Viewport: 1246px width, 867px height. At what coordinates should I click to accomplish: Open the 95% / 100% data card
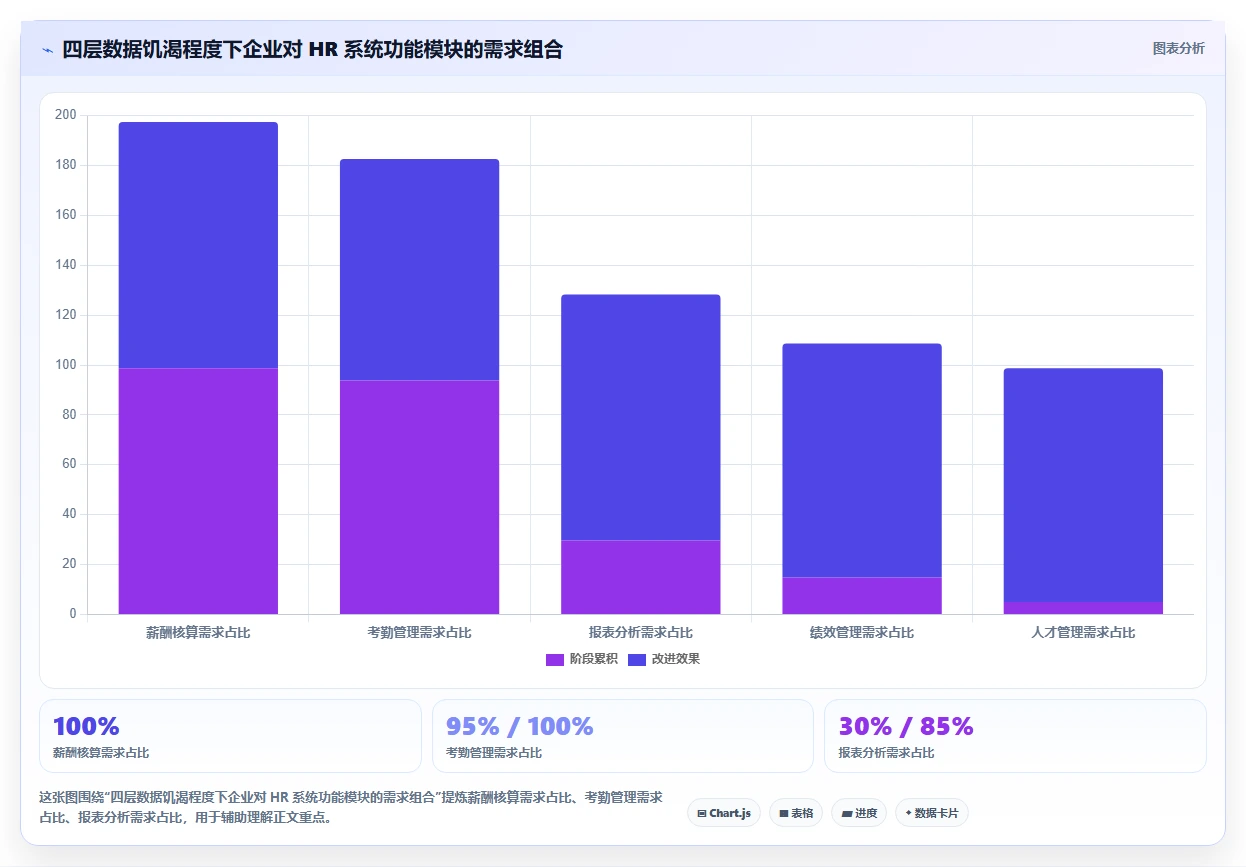623,736
